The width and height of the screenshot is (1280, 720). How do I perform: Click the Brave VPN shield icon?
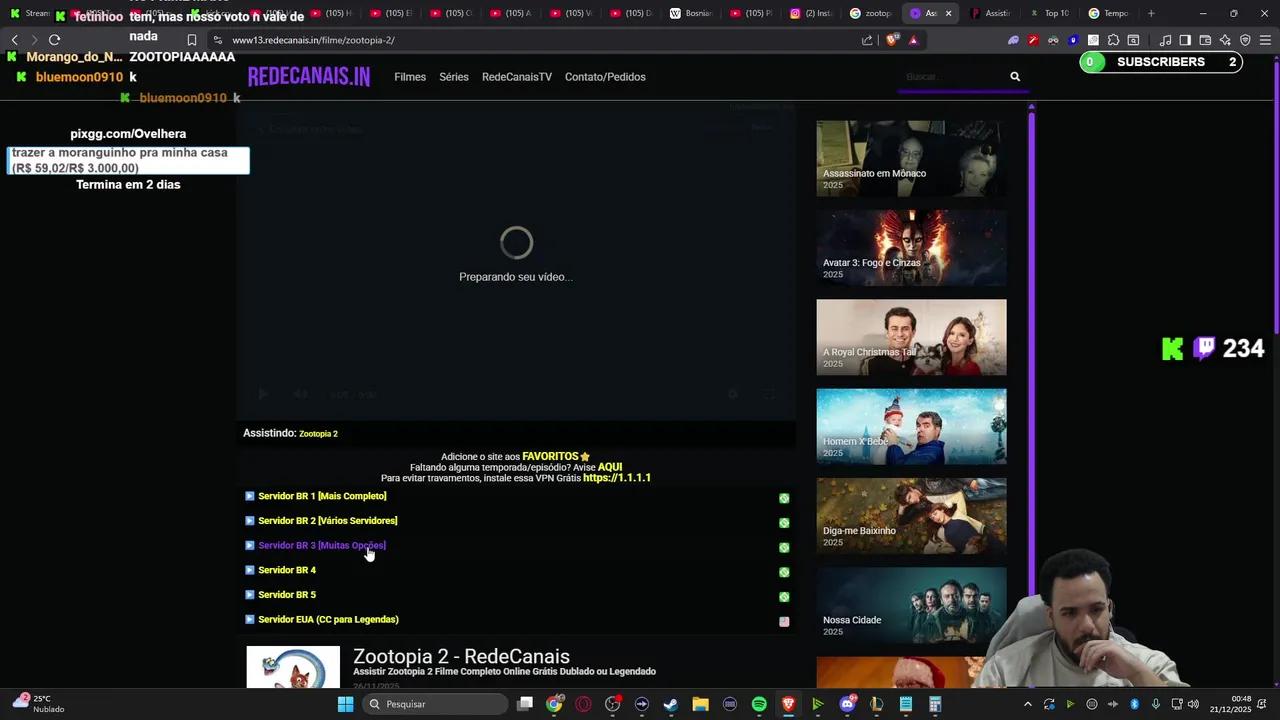[x=1245, y=40]
